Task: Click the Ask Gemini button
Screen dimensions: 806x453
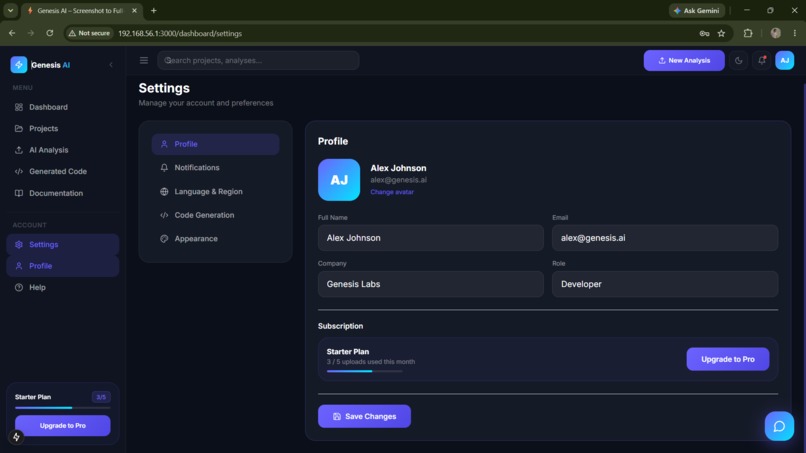Action: point(697,11)
